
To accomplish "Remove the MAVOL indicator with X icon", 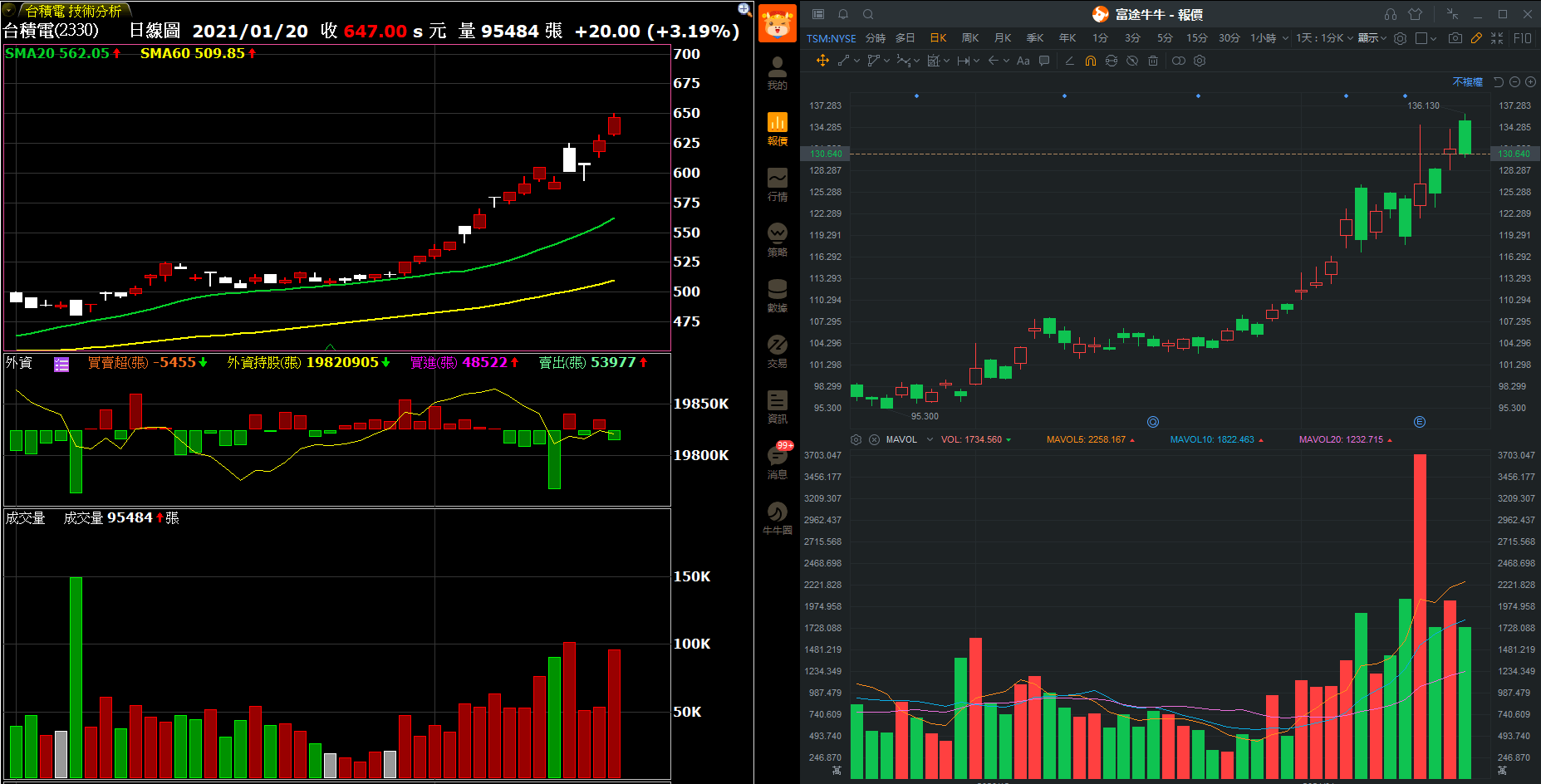I will 874,439.
